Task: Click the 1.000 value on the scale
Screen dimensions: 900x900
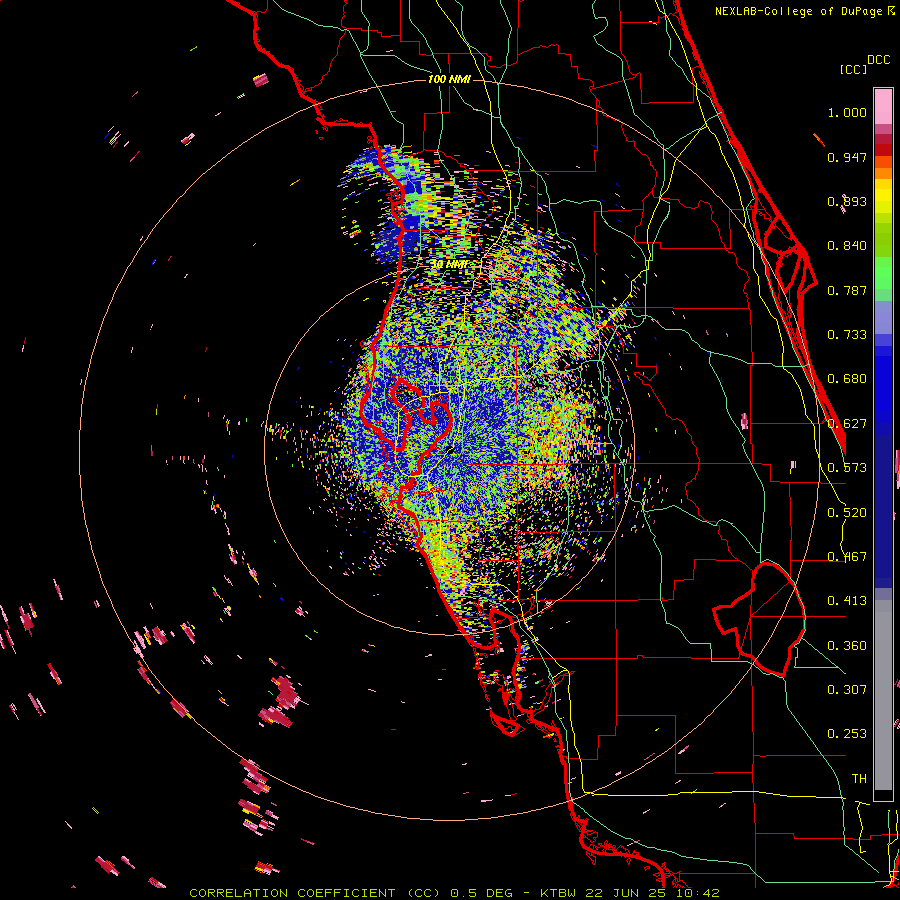Action: tap(847, 112)
